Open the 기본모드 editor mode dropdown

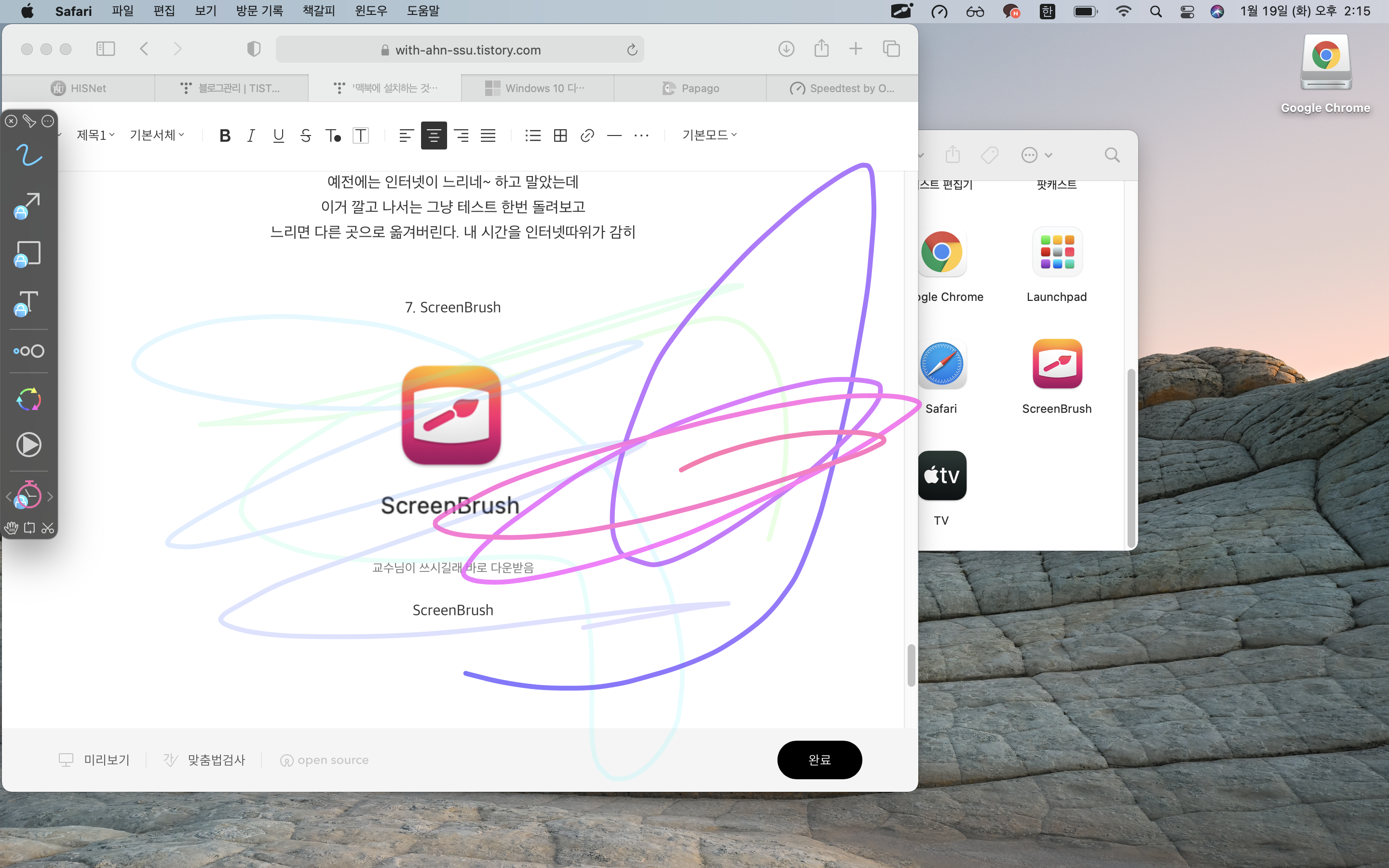pos(709,135)
